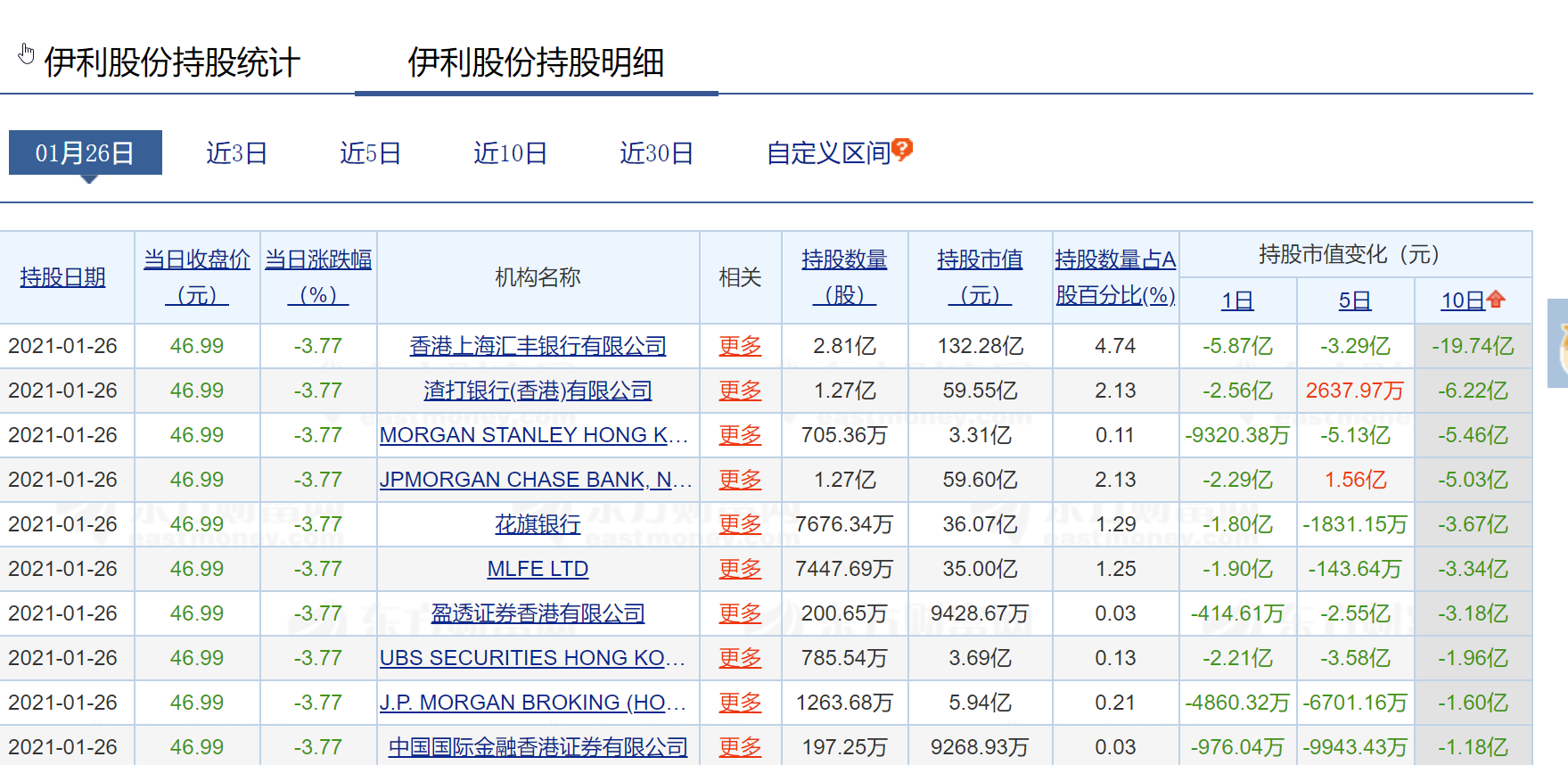Sort by 持股日期 column header
The width and height of the screenshot is (1568, 765).
pyautogui.click(x=62, y=277)
